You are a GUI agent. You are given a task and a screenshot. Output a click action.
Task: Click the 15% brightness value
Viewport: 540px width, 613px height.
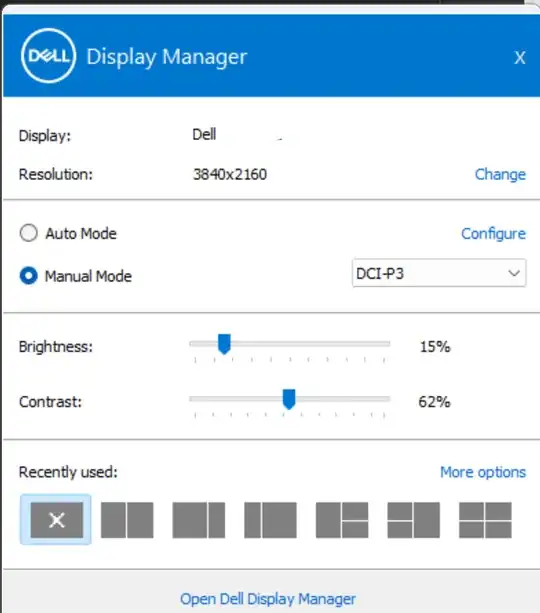[435, 347]
